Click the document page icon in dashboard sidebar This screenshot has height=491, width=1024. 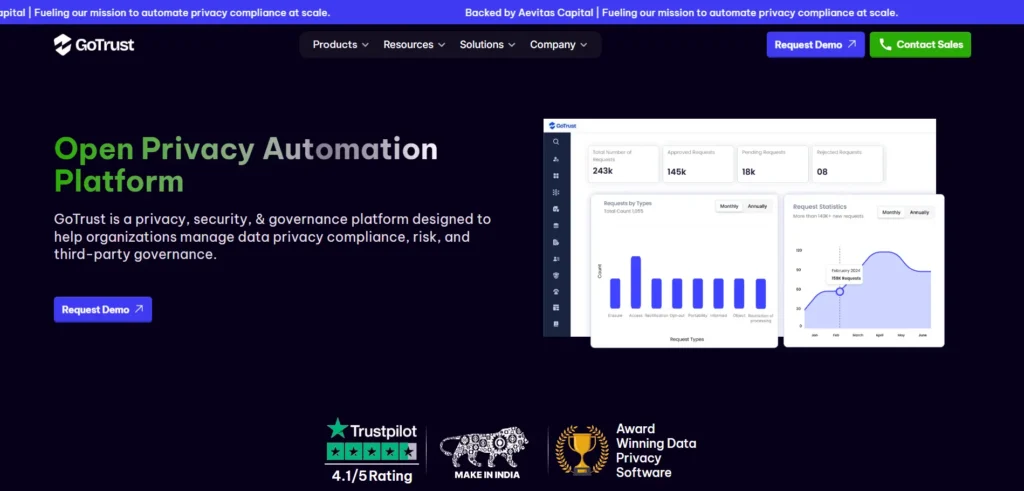[x=556, y=242]
